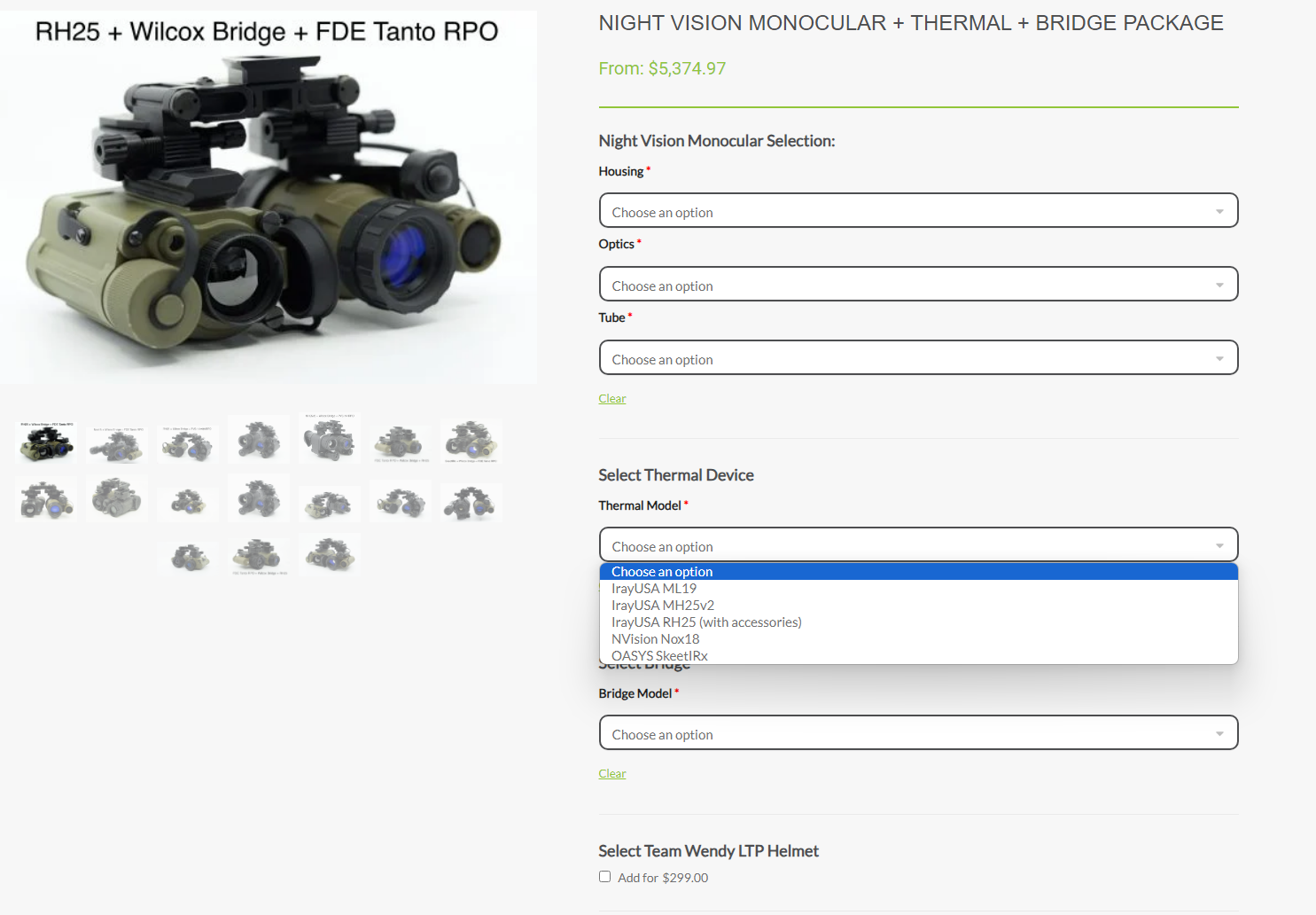Select the active first thumbnail in top gallery row
The width and height of the screenshot is (1316, 915).
click(x=46, y=441)
